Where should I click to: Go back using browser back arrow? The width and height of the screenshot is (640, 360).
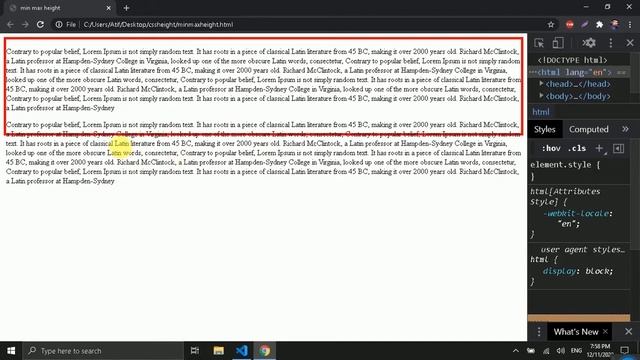(x=10, y=24)
